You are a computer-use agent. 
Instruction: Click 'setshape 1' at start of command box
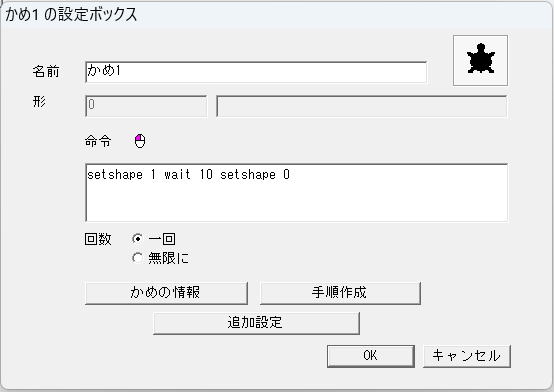tap(121, 175)
